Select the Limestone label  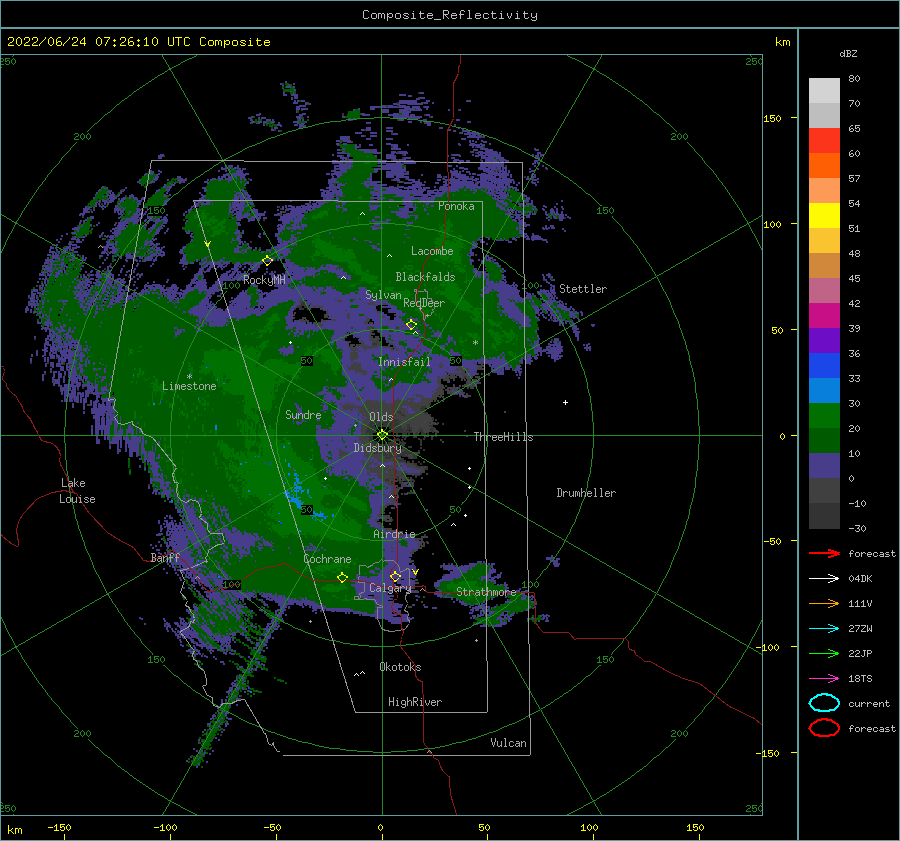point(189,386)
